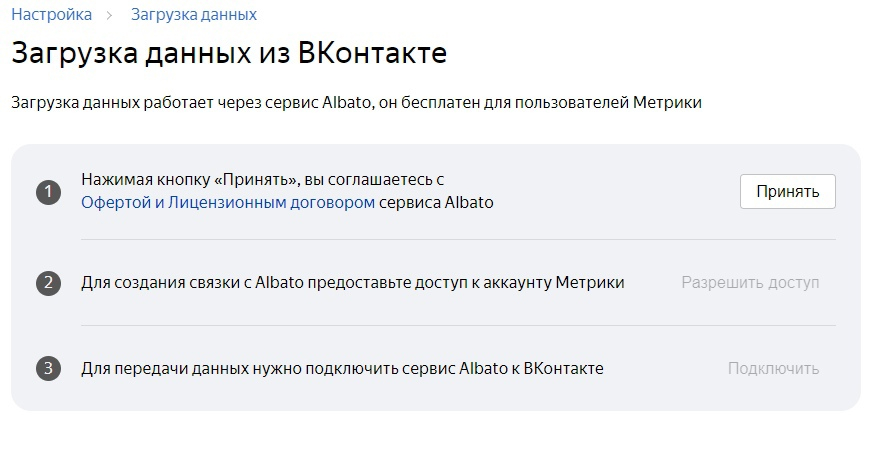Open Офертой и Лицензионным договором link
891x449 pixels.
228,202
